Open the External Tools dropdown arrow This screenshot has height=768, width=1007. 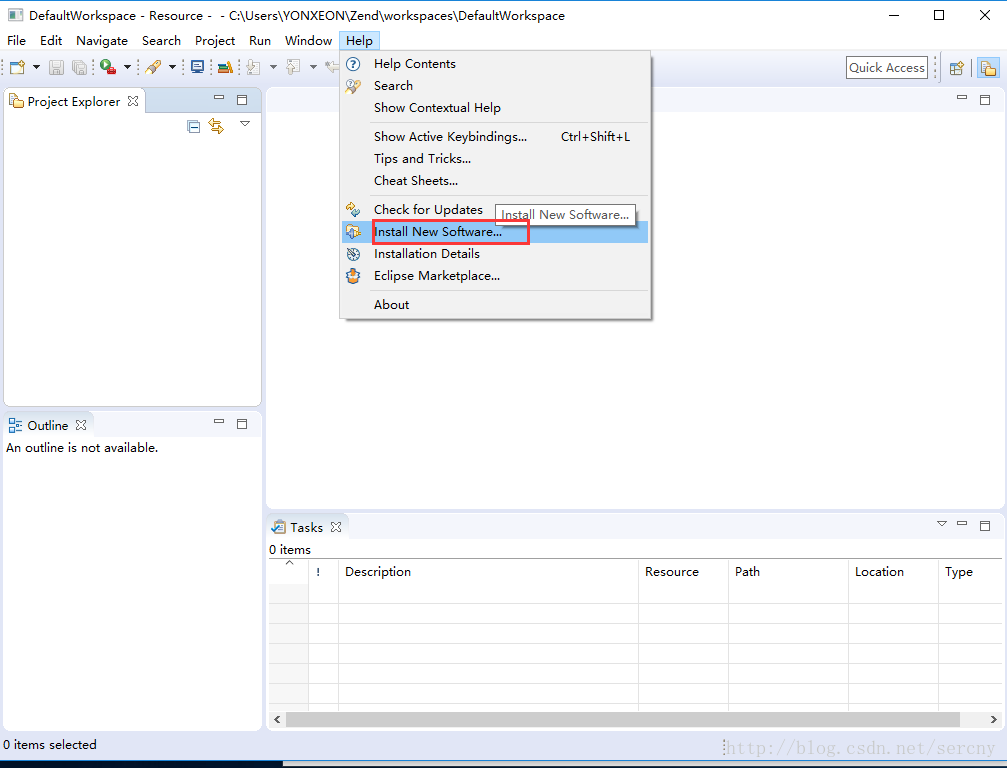(x=127, y=67)
